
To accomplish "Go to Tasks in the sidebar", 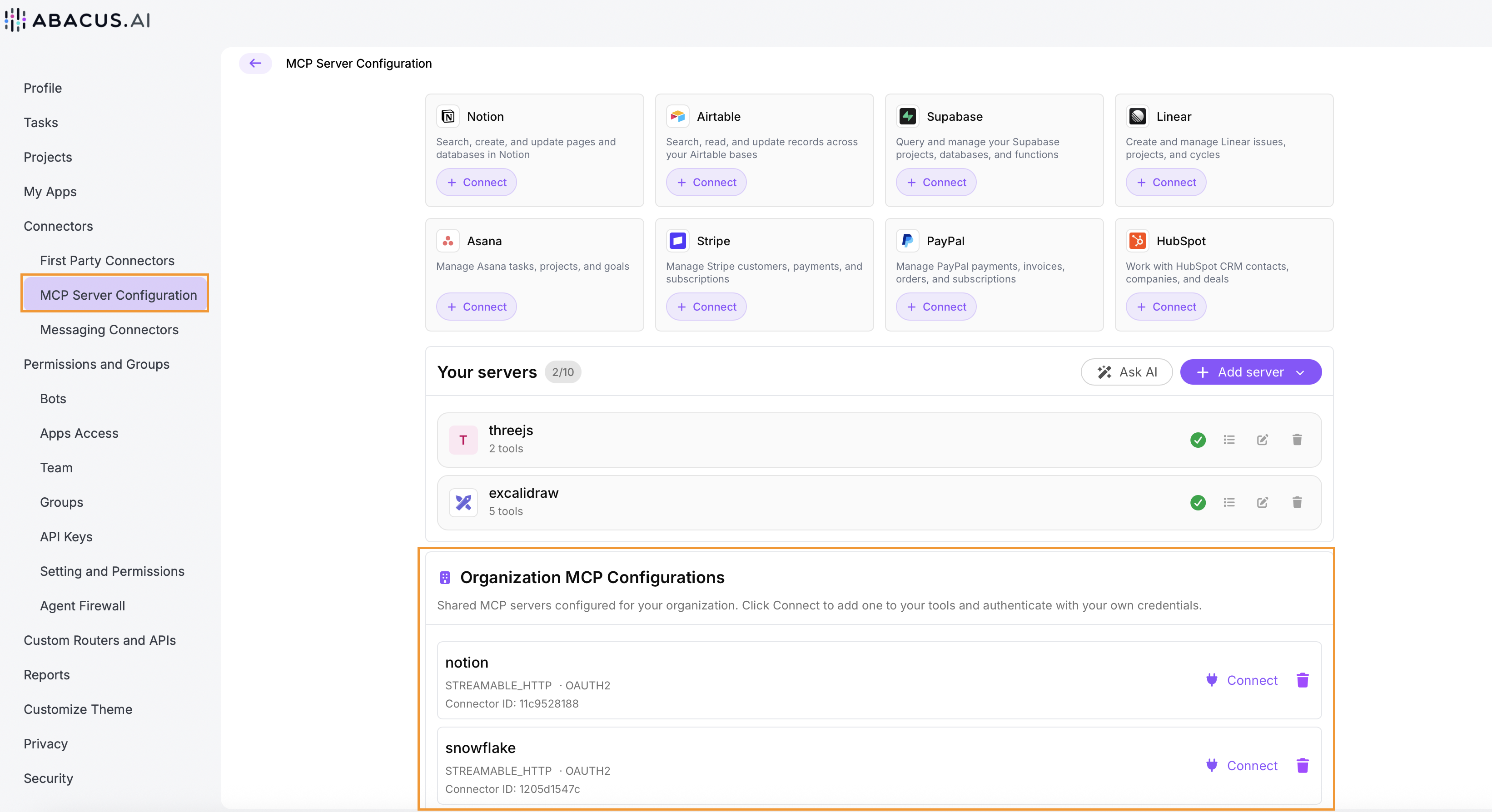I will [x=40, y=123].
